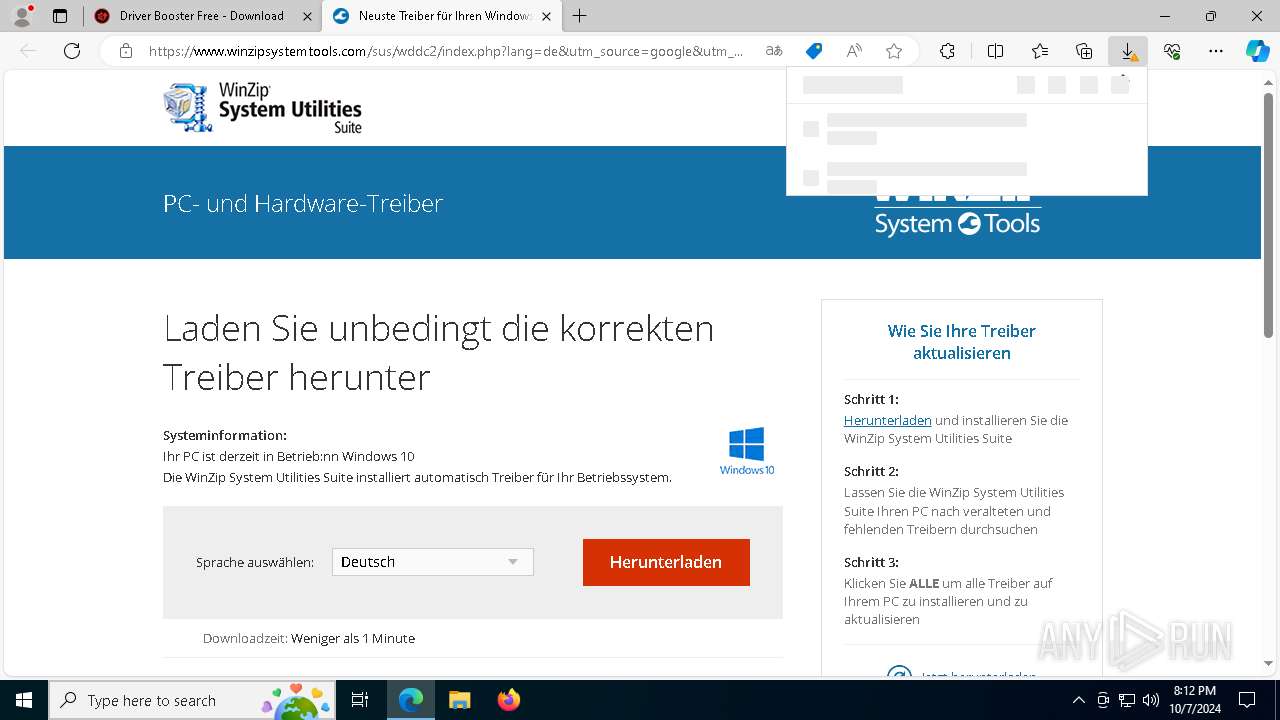Toggle the Downloads flyout

tap(1128, 51)
